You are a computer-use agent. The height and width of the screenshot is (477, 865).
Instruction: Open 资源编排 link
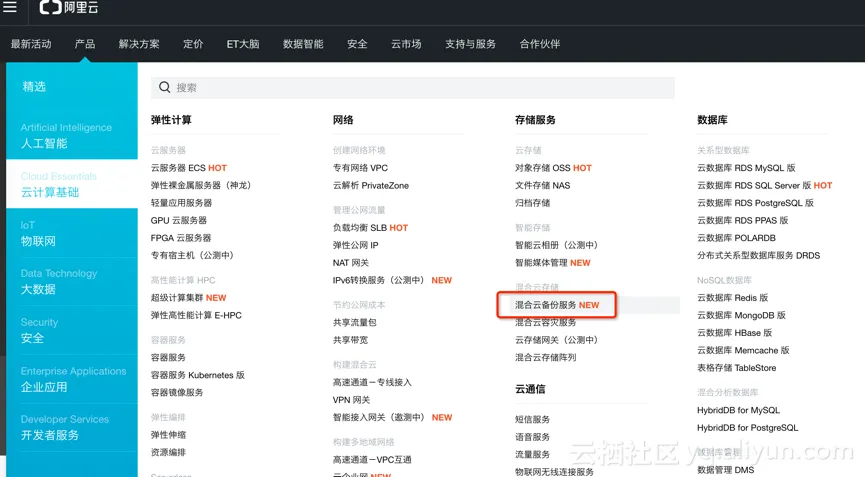point(168,452)
